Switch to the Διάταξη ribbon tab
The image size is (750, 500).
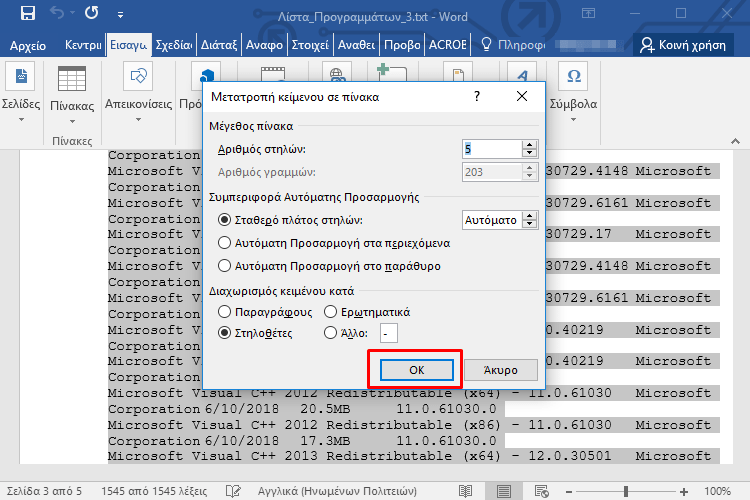click(x=219, y=45)
